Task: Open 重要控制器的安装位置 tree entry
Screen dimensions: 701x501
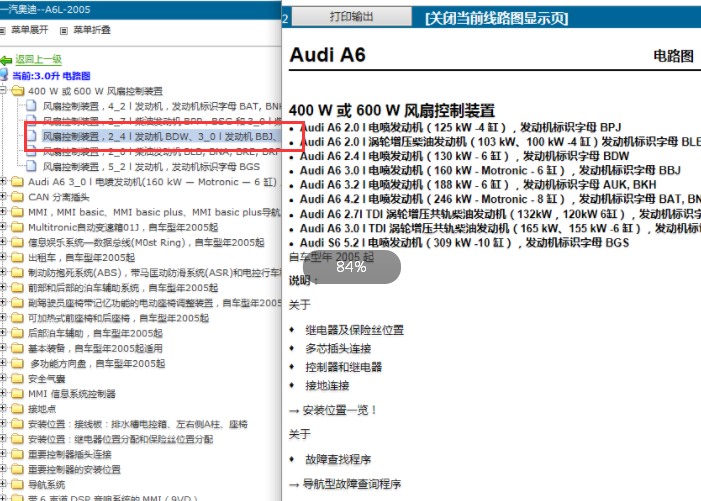Action: tap(74, 470)
